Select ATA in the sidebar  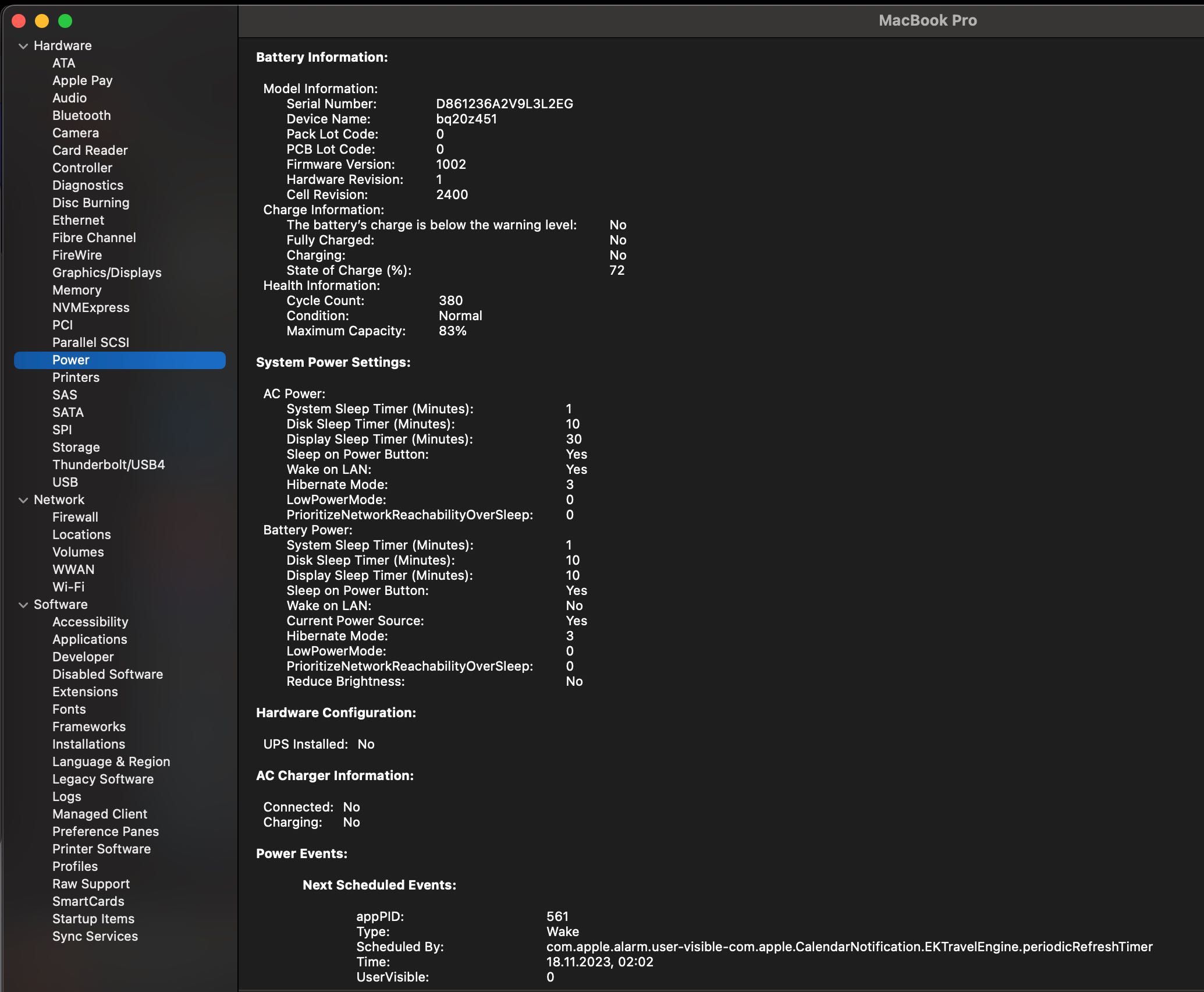pos(63,63)
